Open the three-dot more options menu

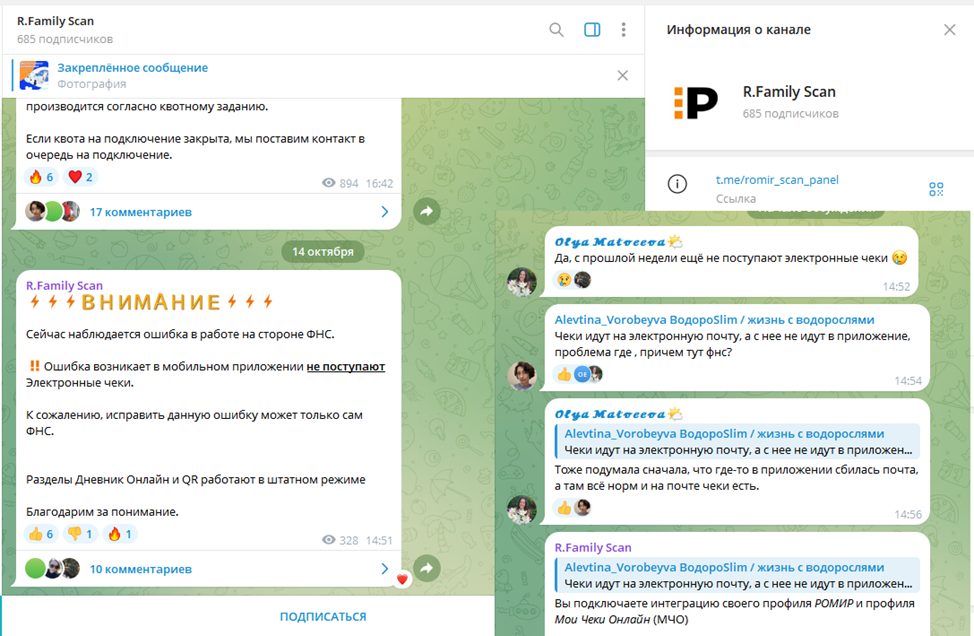(624, 30)
